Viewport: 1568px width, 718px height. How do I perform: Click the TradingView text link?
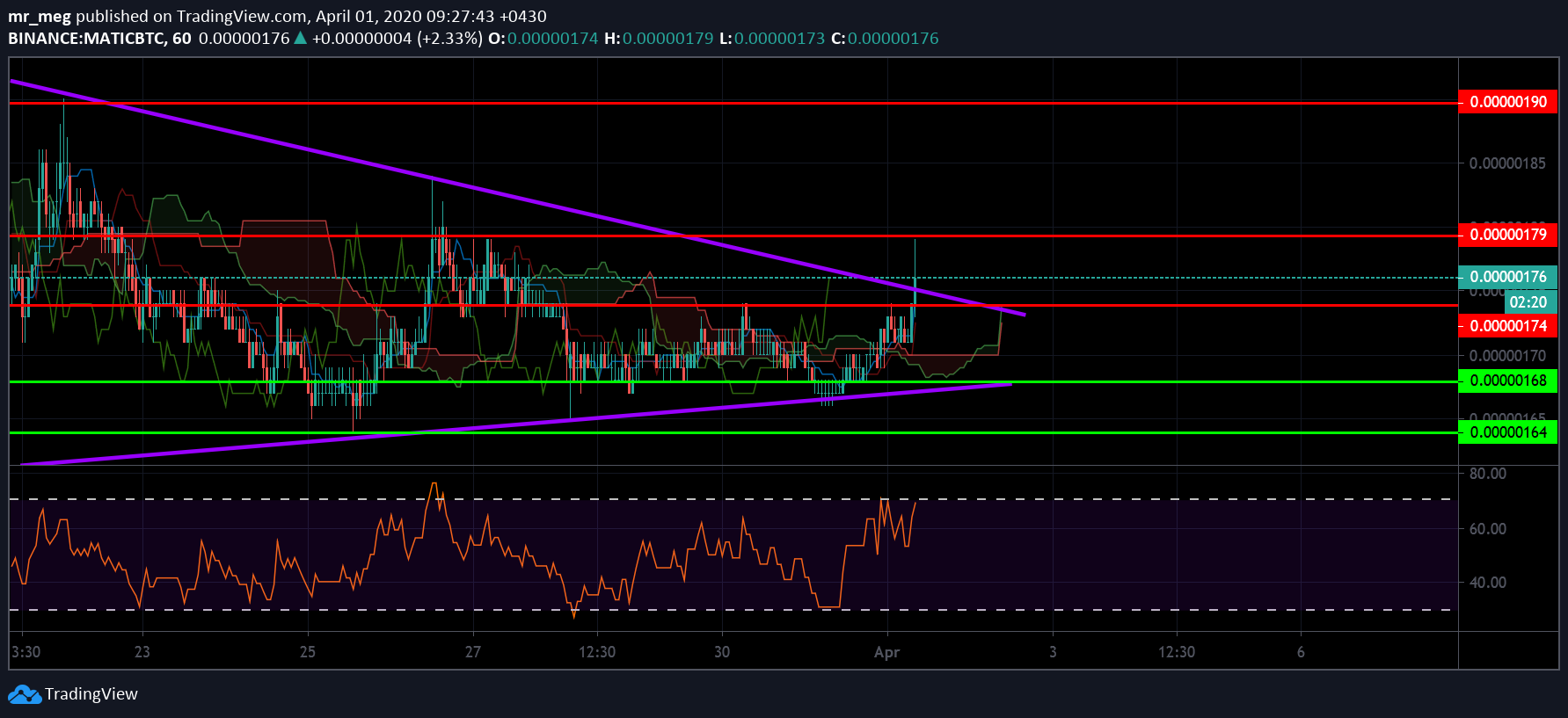coord(91,694)
